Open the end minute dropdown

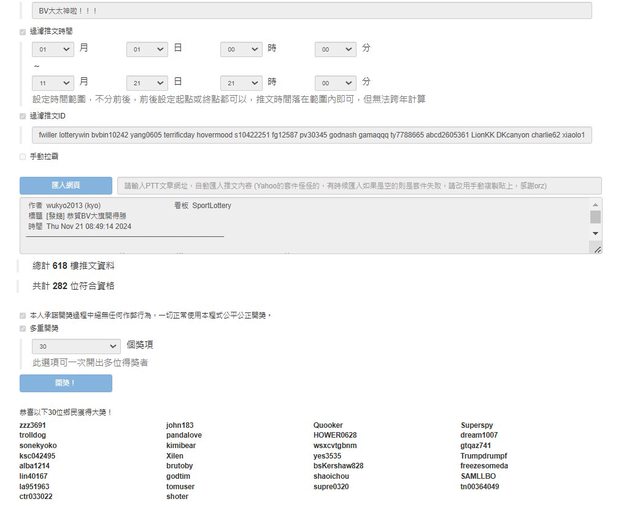click(x=335, y=82)
